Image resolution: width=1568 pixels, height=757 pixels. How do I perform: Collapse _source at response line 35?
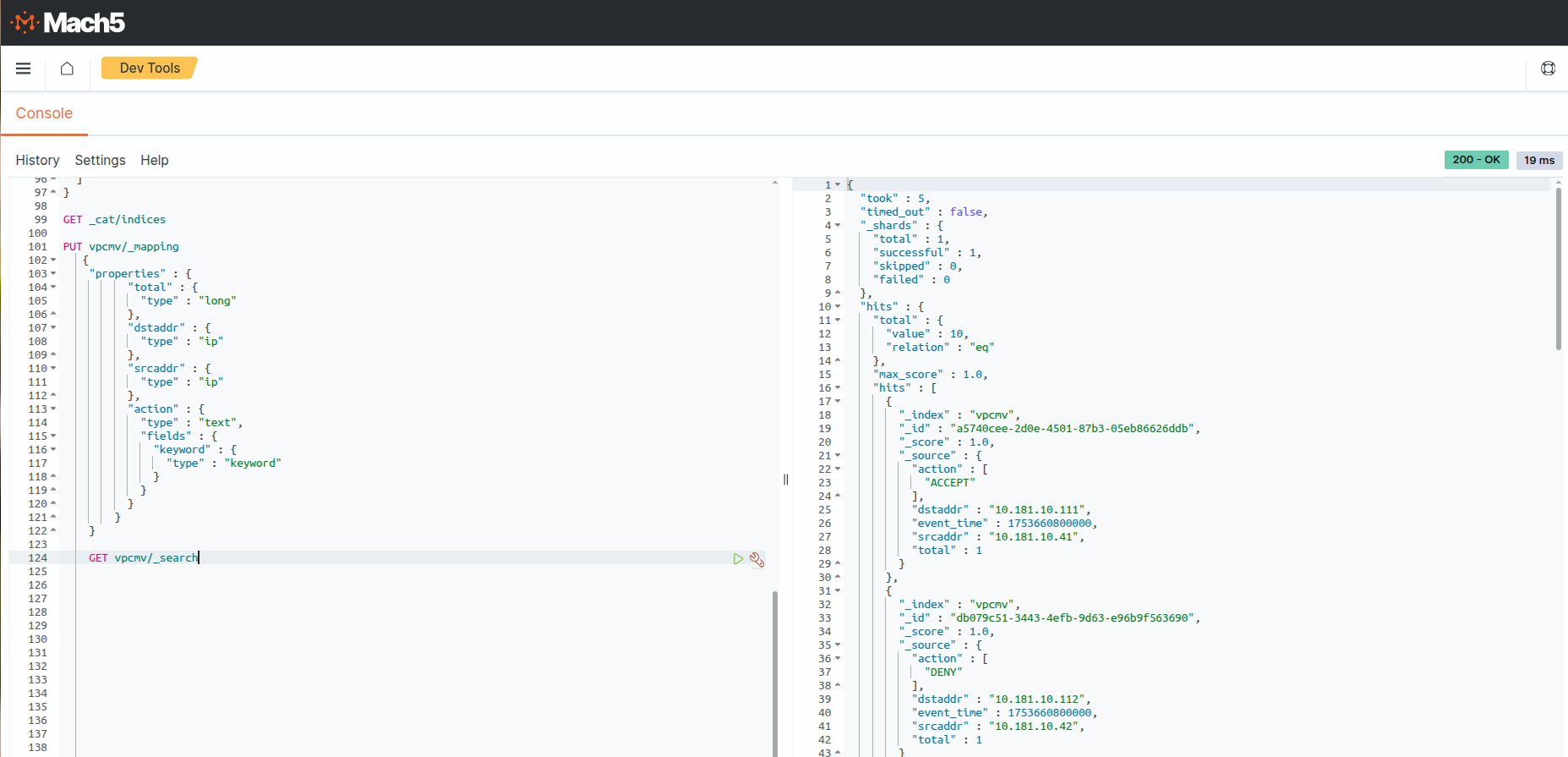(x=838, y=645)
